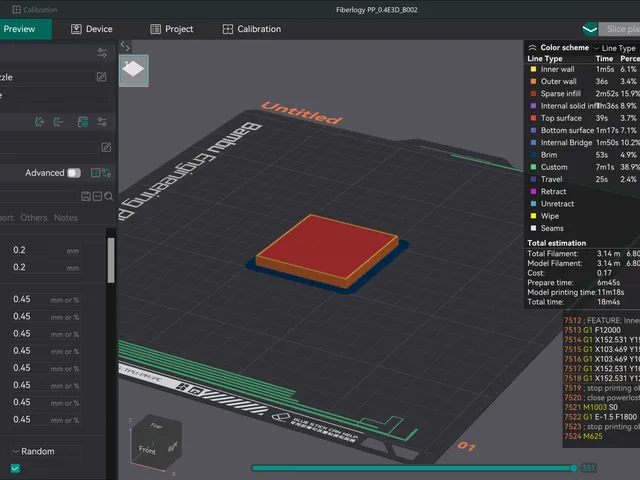The height and width of the screenshot is (480, 640).
Task: Click the red cube model on plate
Action: point(327,250)
